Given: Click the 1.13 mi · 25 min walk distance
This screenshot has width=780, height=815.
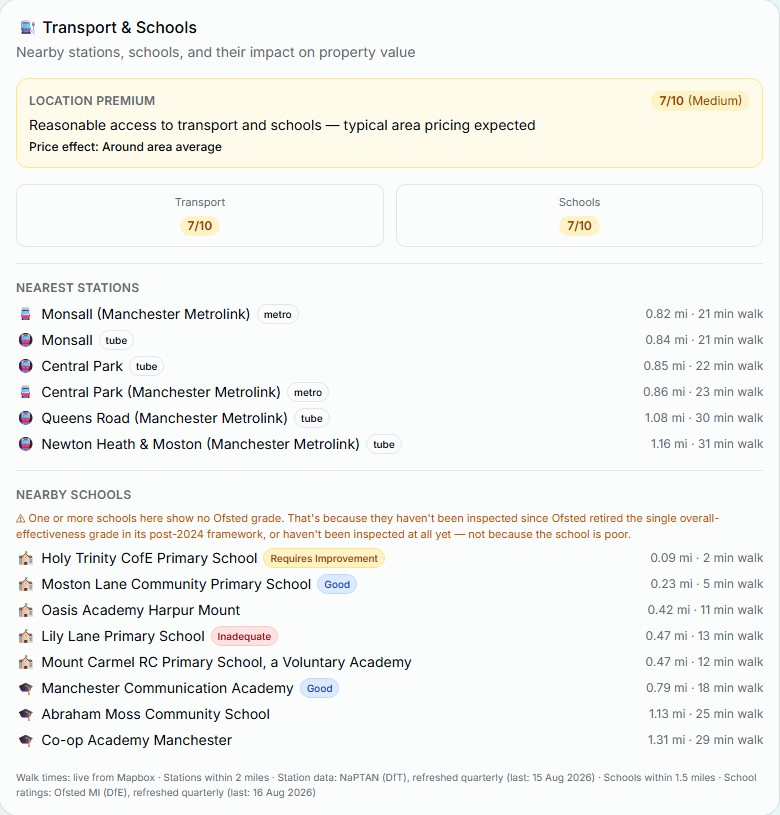Looking at the screenshot, I should click(x=706, y=714).
